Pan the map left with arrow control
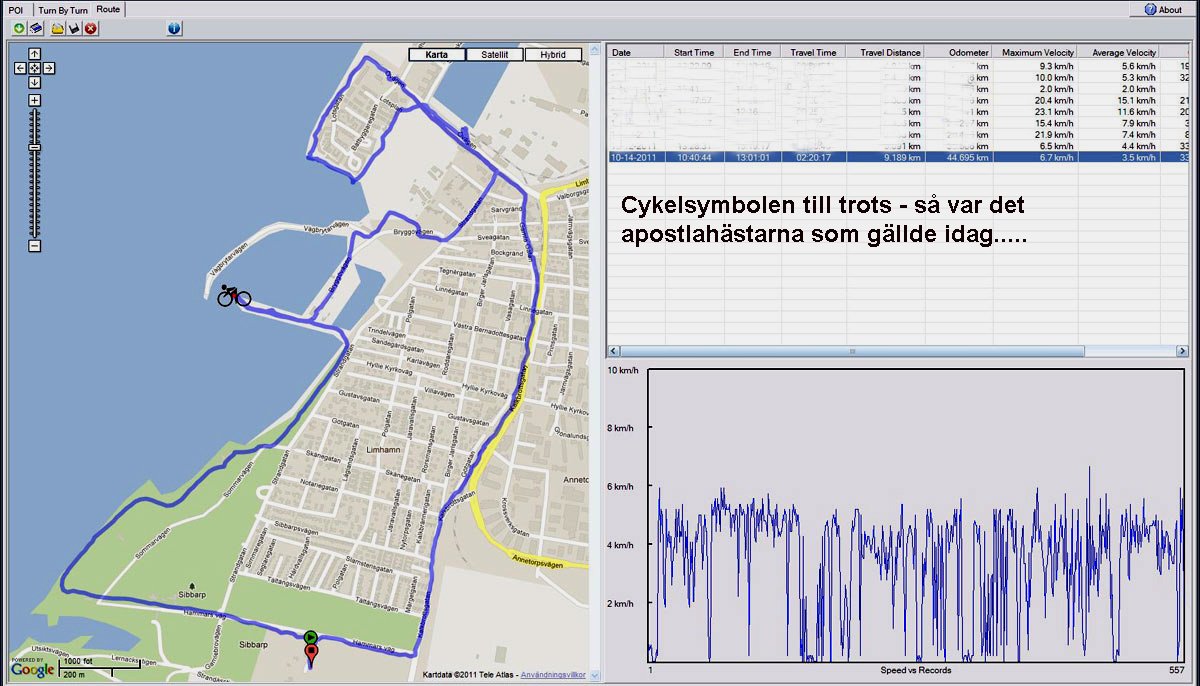This screenshot has height=686, width=1200. 20,68
